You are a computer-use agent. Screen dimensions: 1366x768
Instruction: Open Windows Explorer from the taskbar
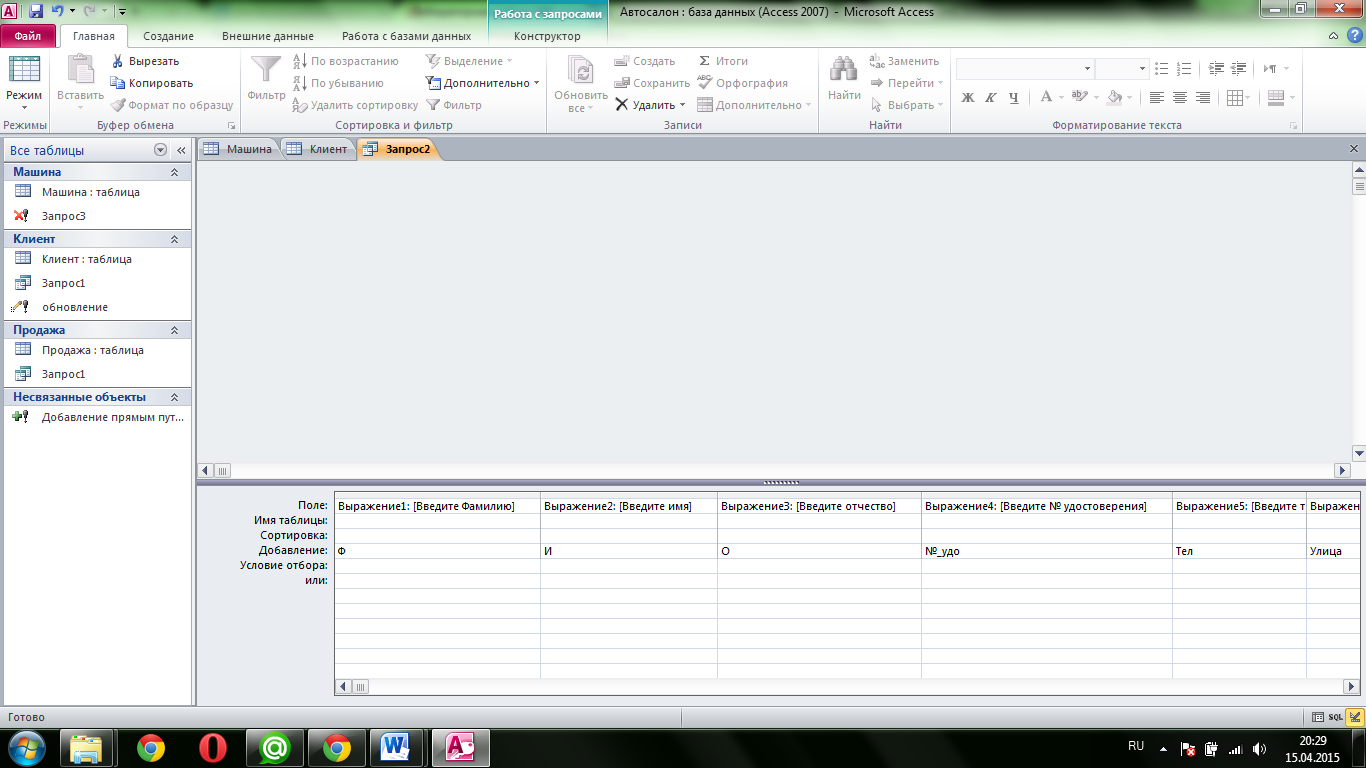tap(87, 747)
